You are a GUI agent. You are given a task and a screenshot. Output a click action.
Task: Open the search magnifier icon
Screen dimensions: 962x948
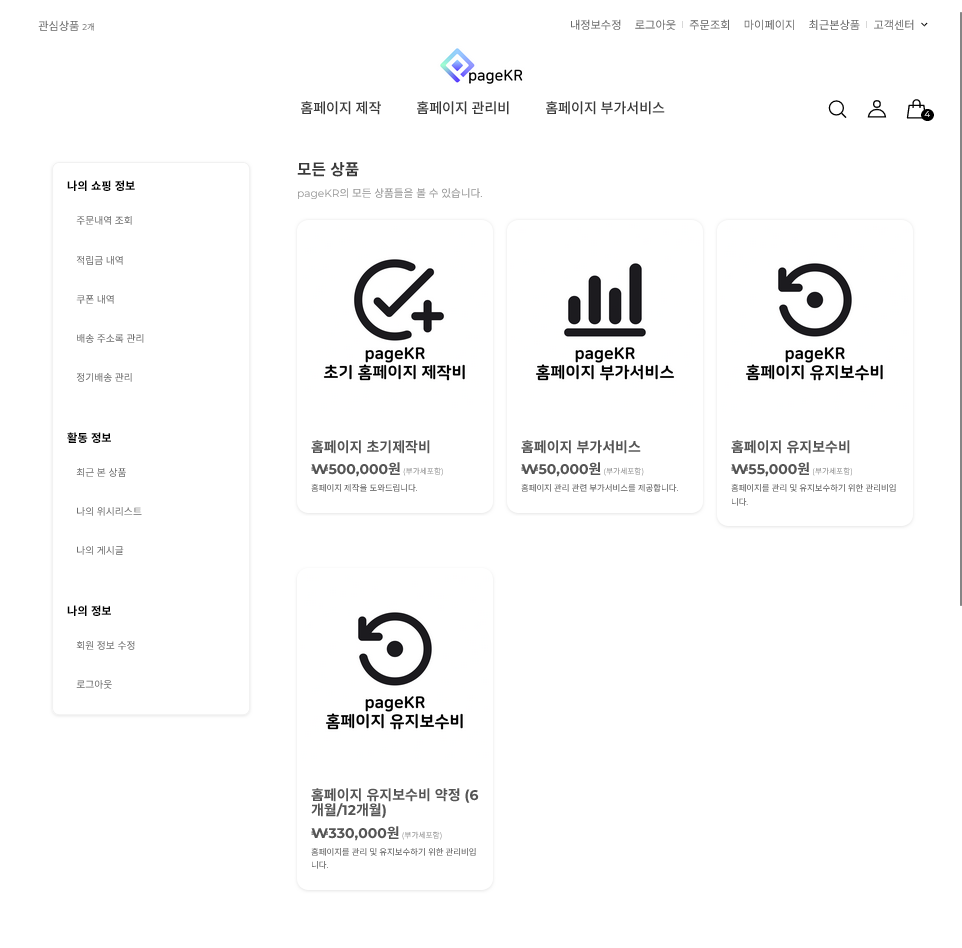tap(837, 109)
